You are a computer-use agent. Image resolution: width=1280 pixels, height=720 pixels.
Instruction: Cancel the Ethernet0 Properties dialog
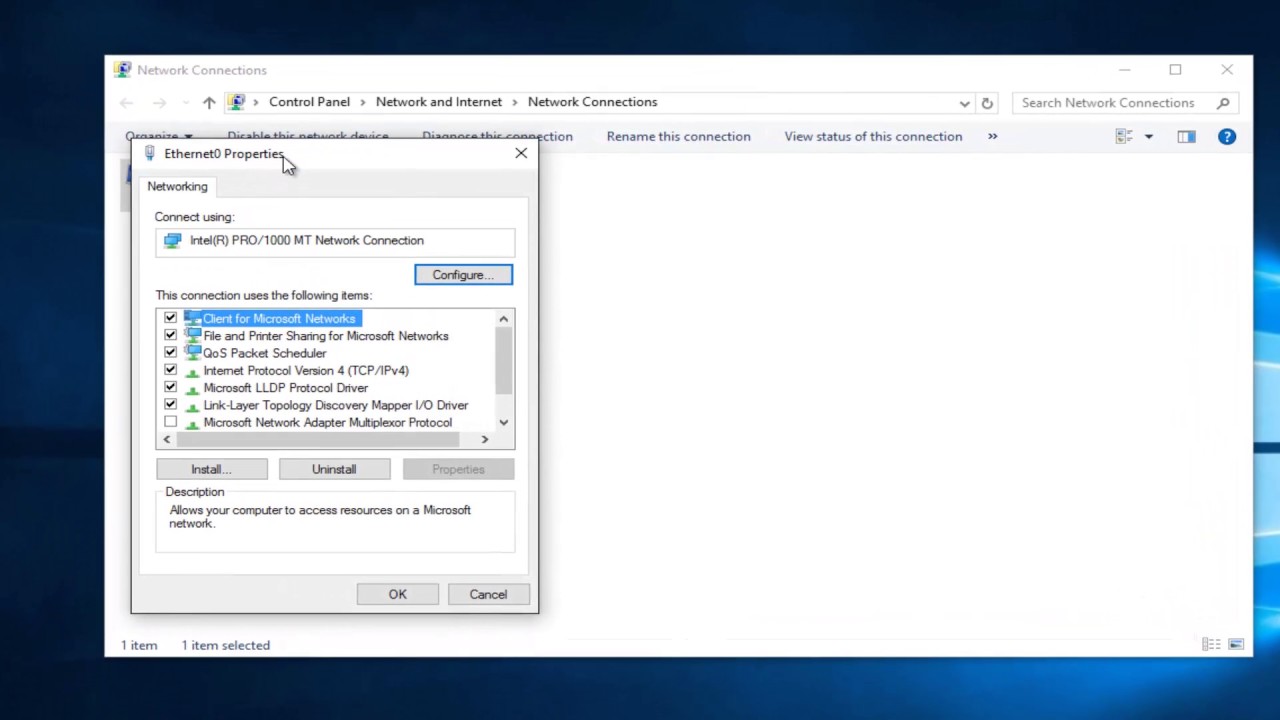click(488, 594)
